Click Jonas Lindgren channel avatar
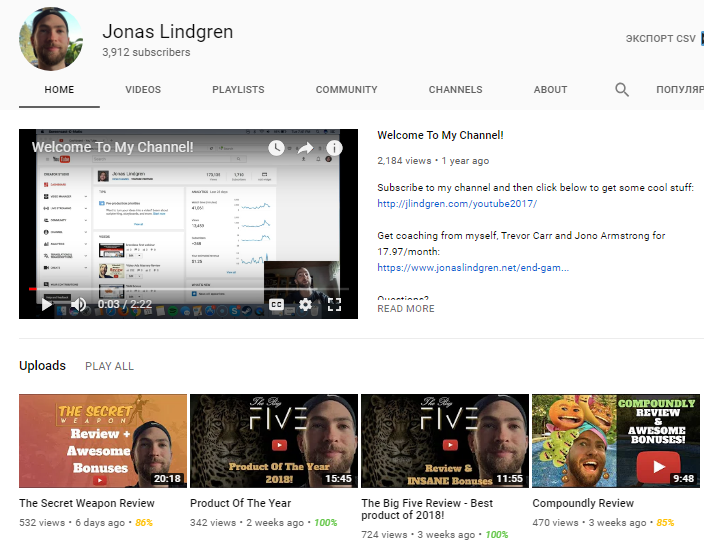This screenshot has height=543, width=704. [x=51, y=39]
